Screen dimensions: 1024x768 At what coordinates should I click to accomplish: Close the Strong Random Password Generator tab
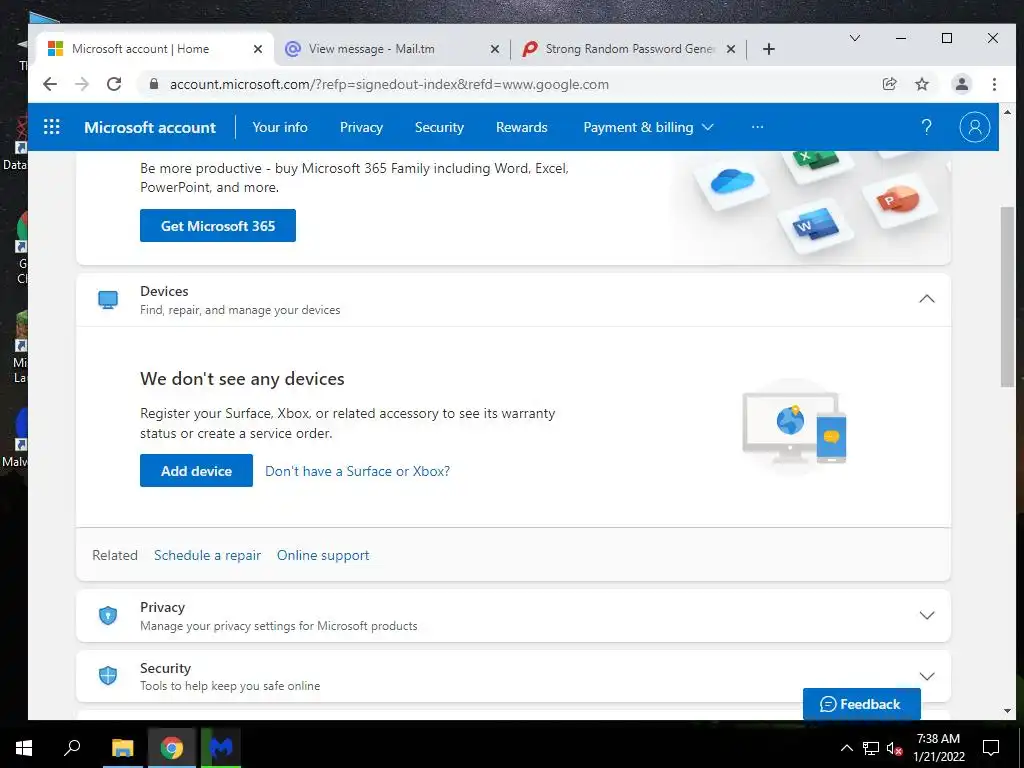point(731,49)
